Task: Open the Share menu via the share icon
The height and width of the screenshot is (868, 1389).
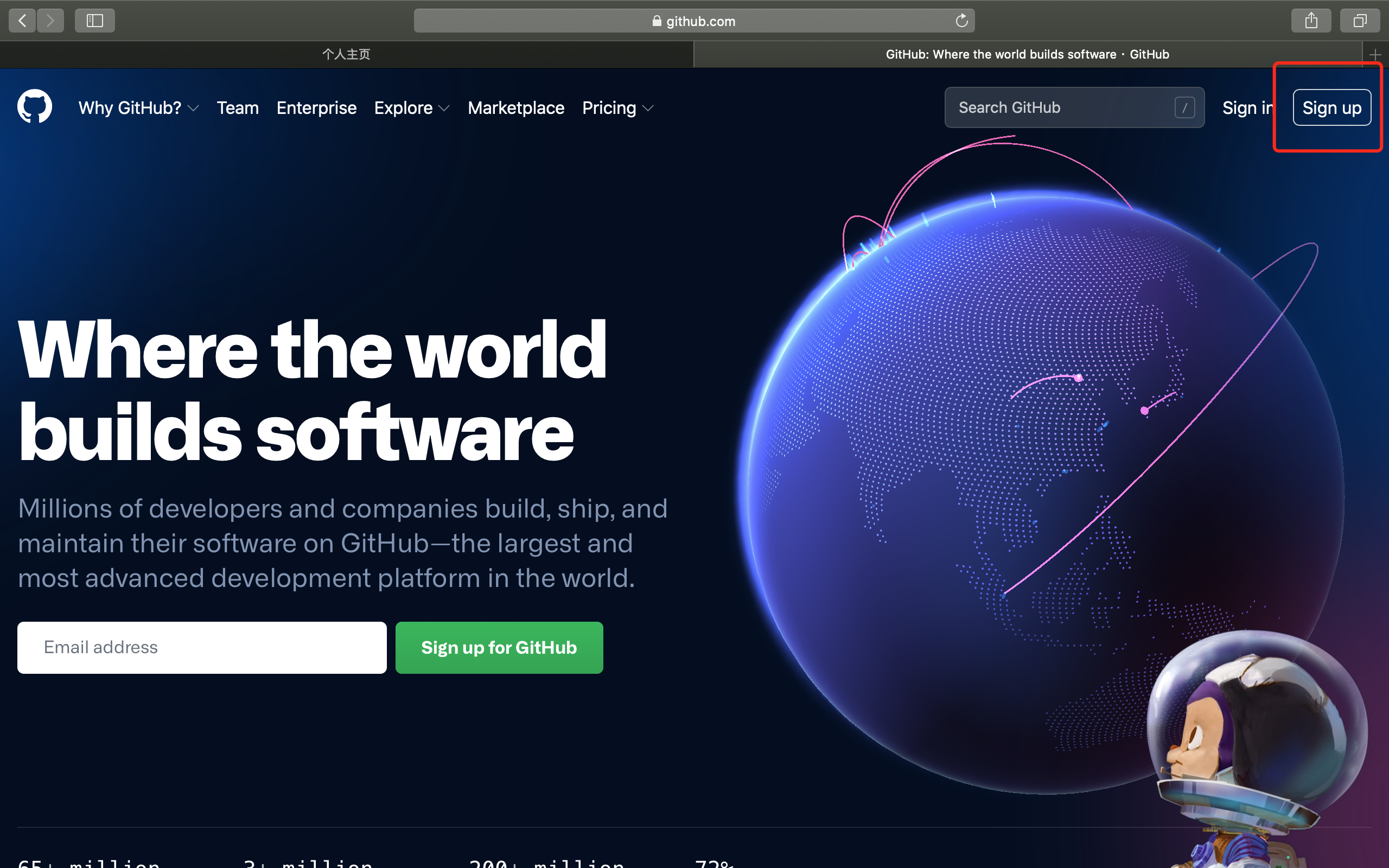Action: [x=1311, y=20]
